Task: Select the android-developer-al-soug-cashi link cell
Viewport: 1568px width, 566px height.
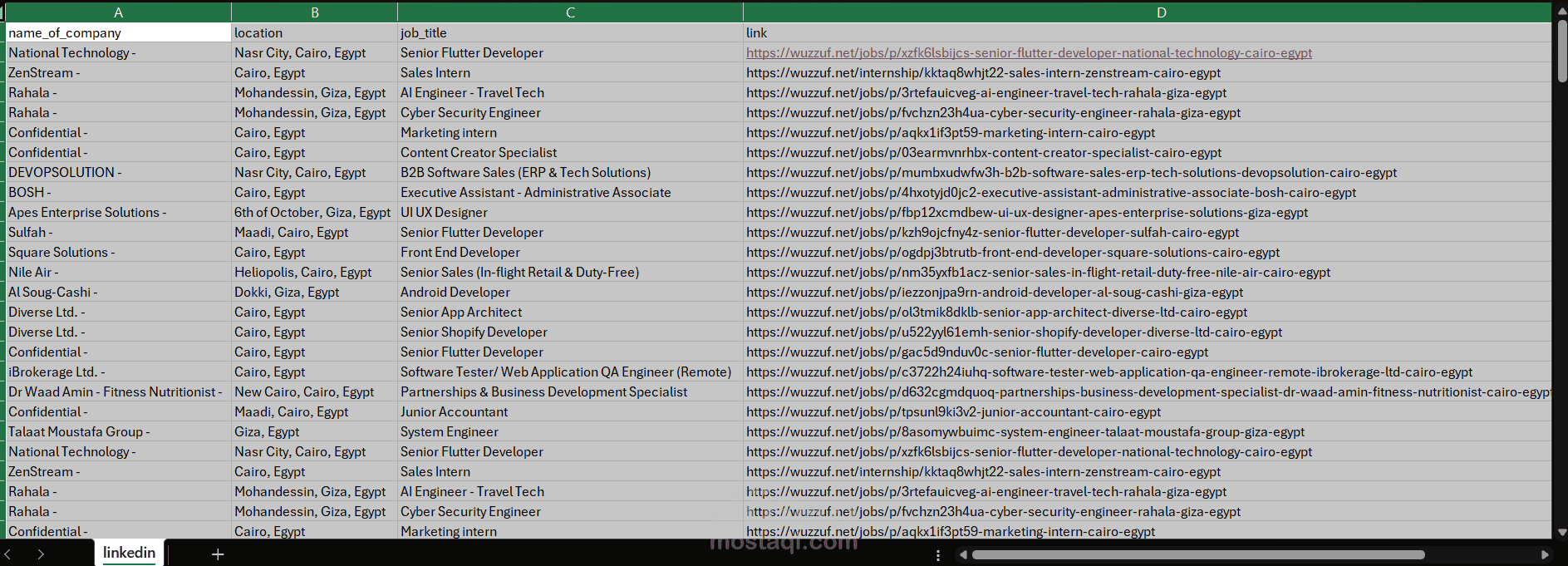Action: pyautogui.click(x=1147, y=292)
